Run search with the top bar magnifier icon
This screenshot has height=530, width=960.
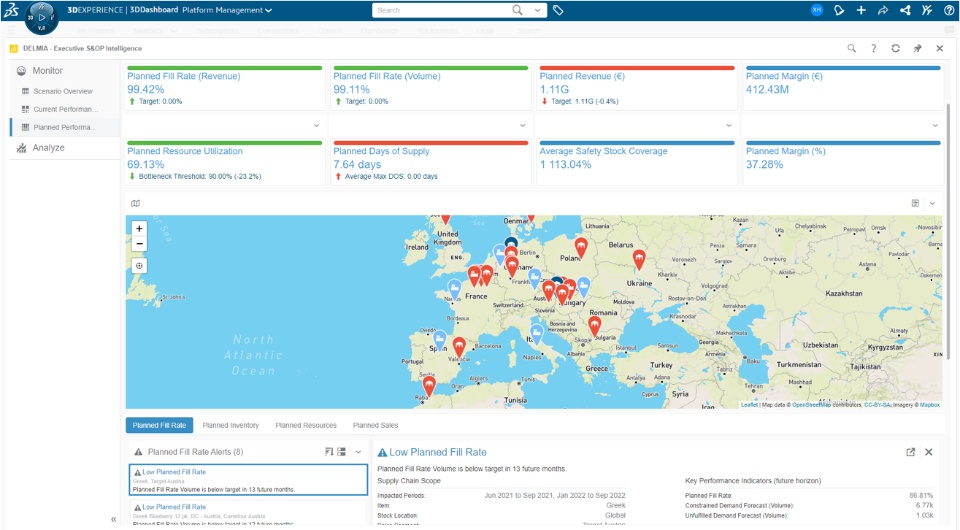pos(517,10)
